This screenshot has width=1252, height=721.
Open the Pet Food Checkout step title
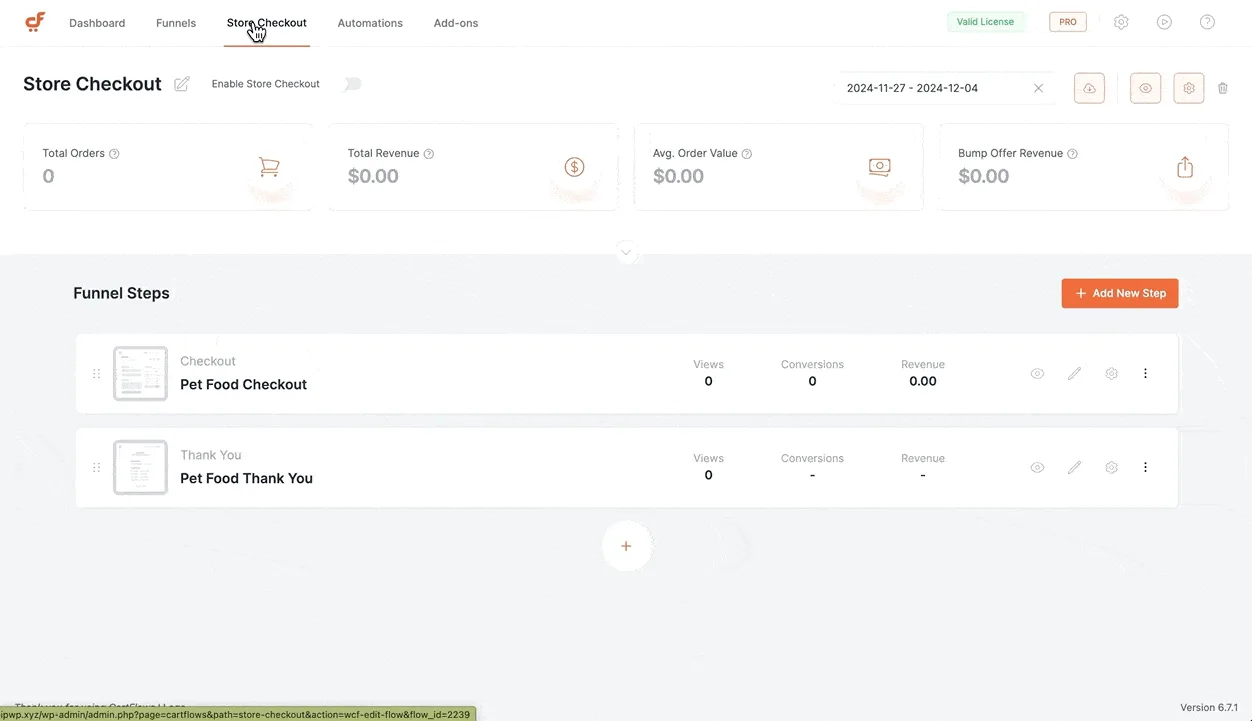(x=243, y=384)
